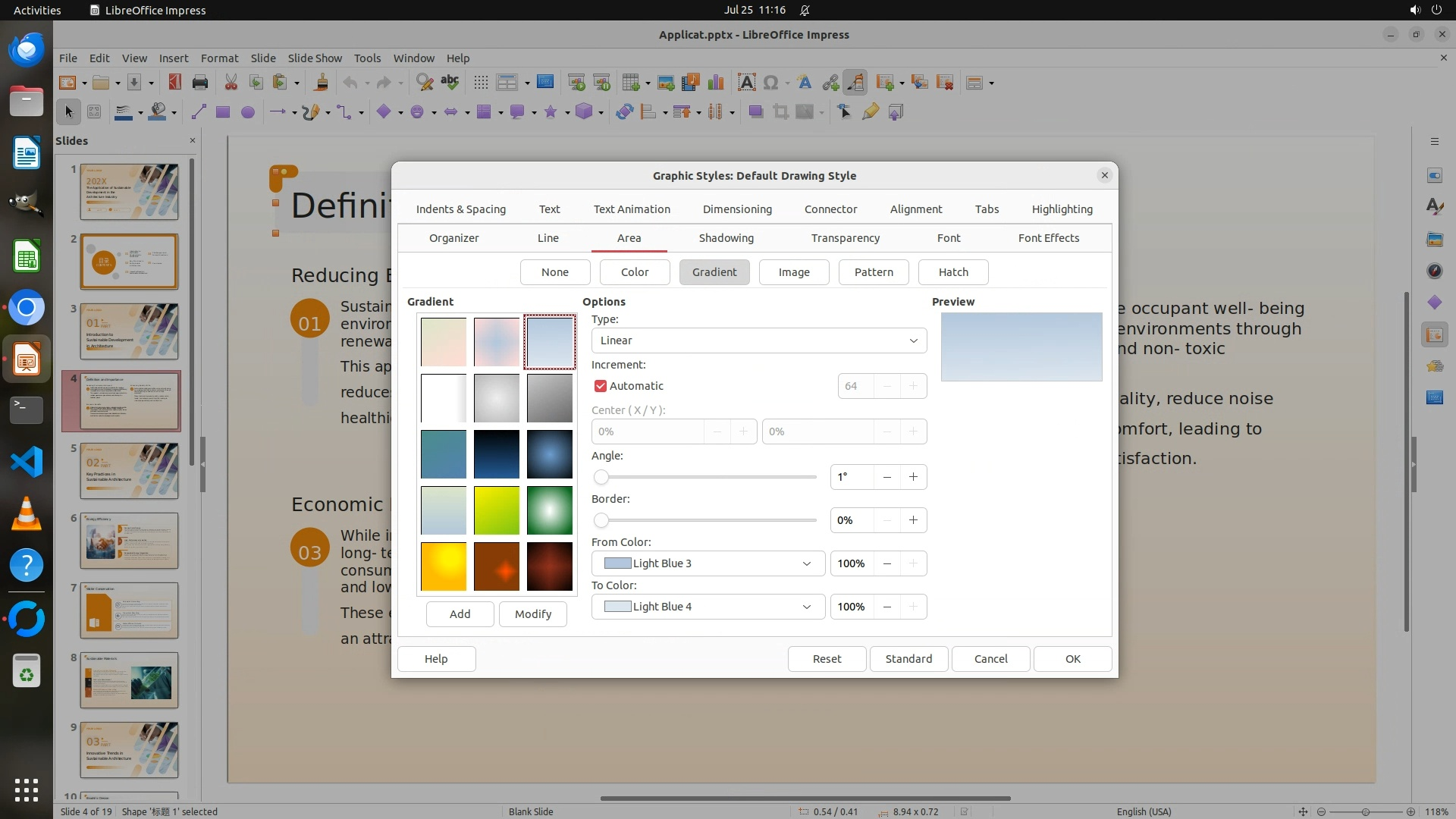Uncheck the Automatic increment checkbox

601,386
